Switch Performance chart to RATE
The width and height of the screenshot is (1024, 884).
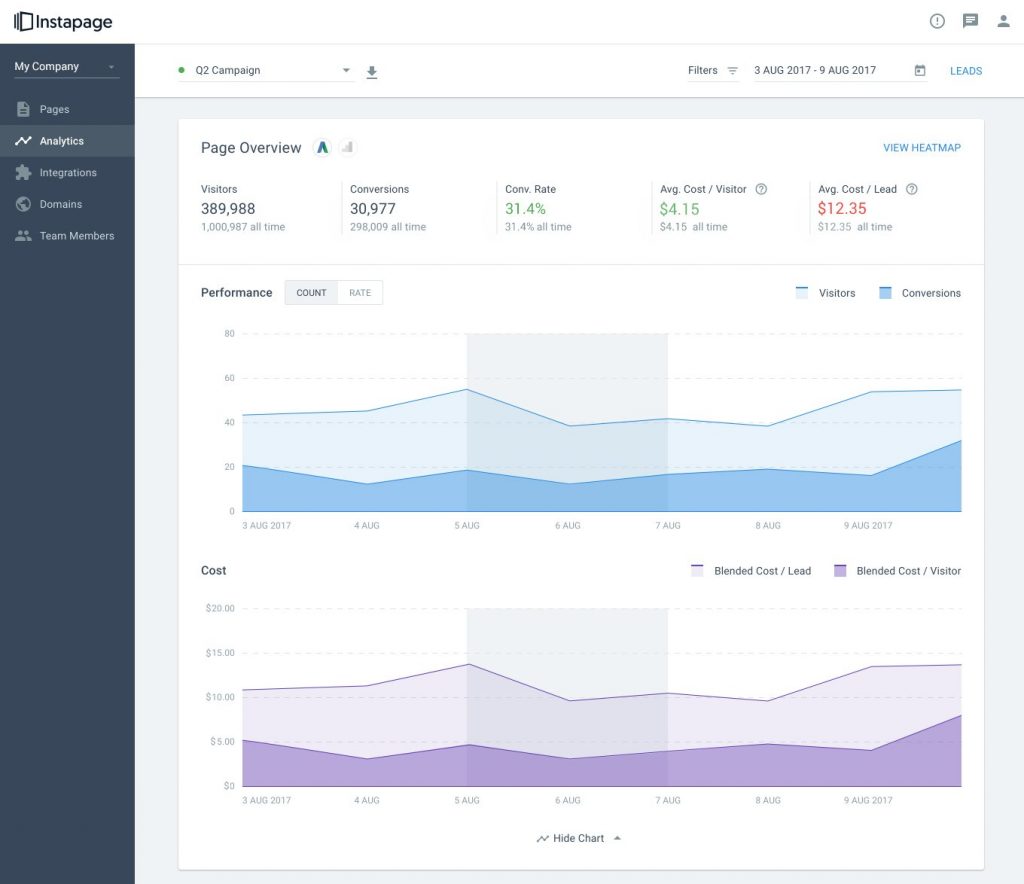tap(360, 293)
